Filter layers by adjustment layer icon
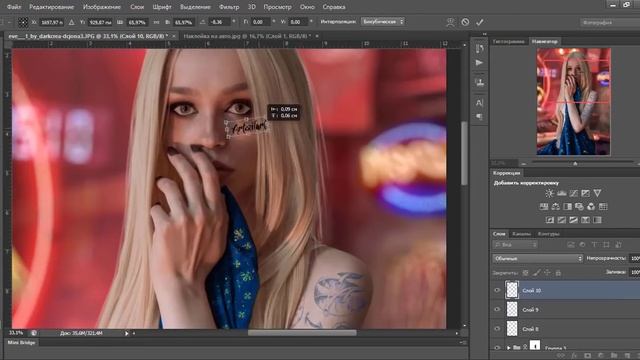Screen dimensions: 640x360 (x=582, y=245)
